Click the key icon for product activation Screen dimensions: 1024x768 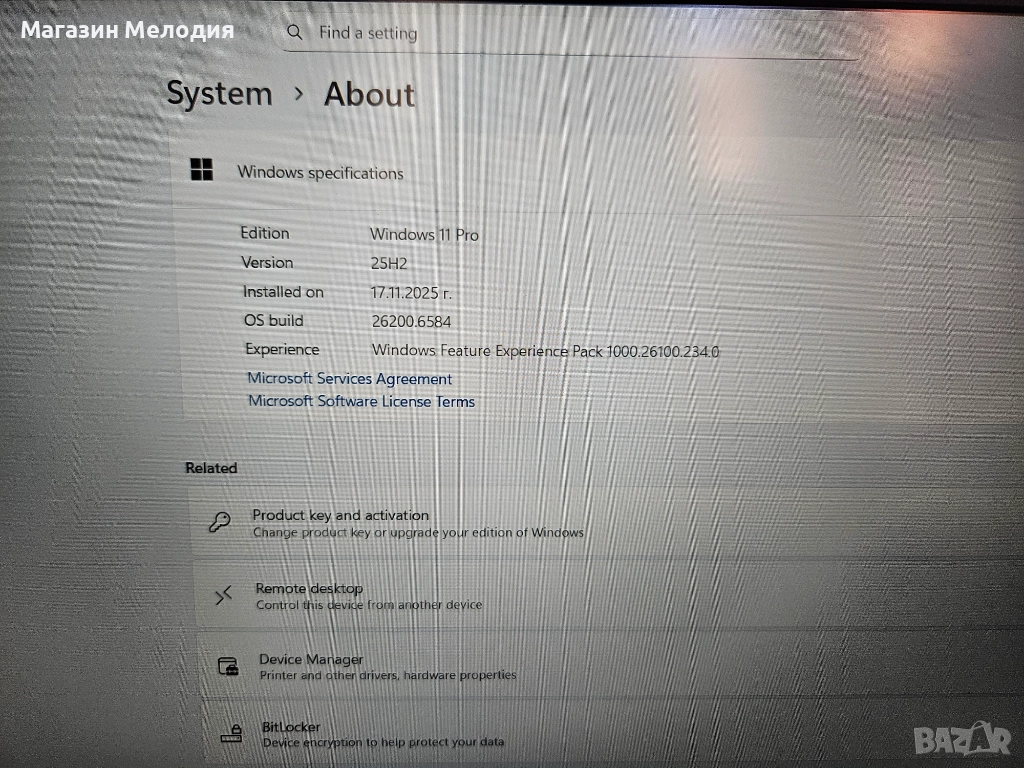[219, 522]
